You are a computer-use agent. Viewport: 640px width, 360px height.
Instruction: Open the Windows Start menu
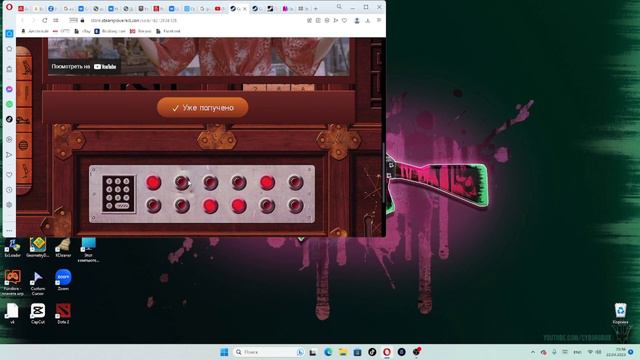tap(224, 352)
